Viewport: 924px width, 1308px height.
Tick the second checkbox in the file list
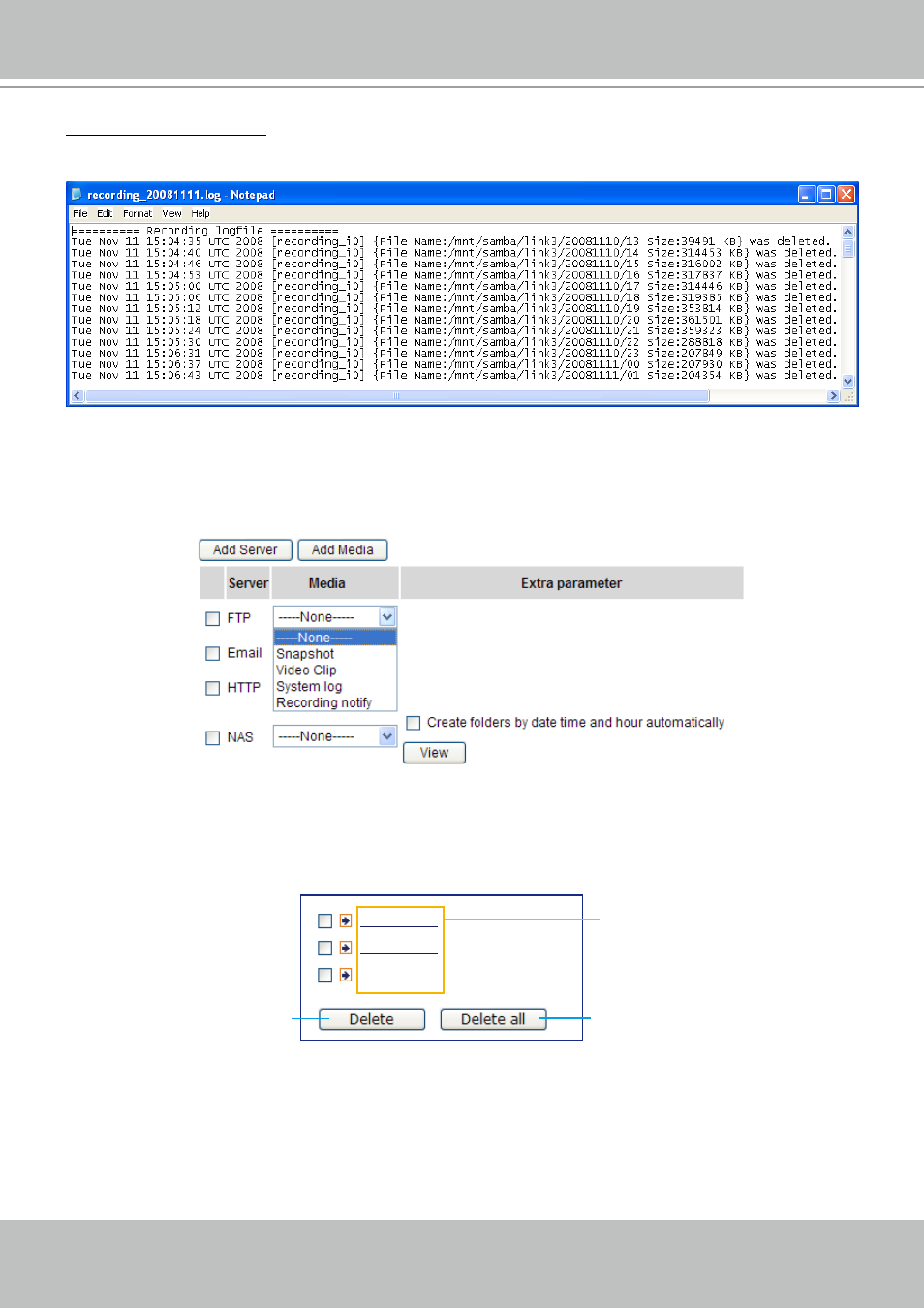point(325,949)
